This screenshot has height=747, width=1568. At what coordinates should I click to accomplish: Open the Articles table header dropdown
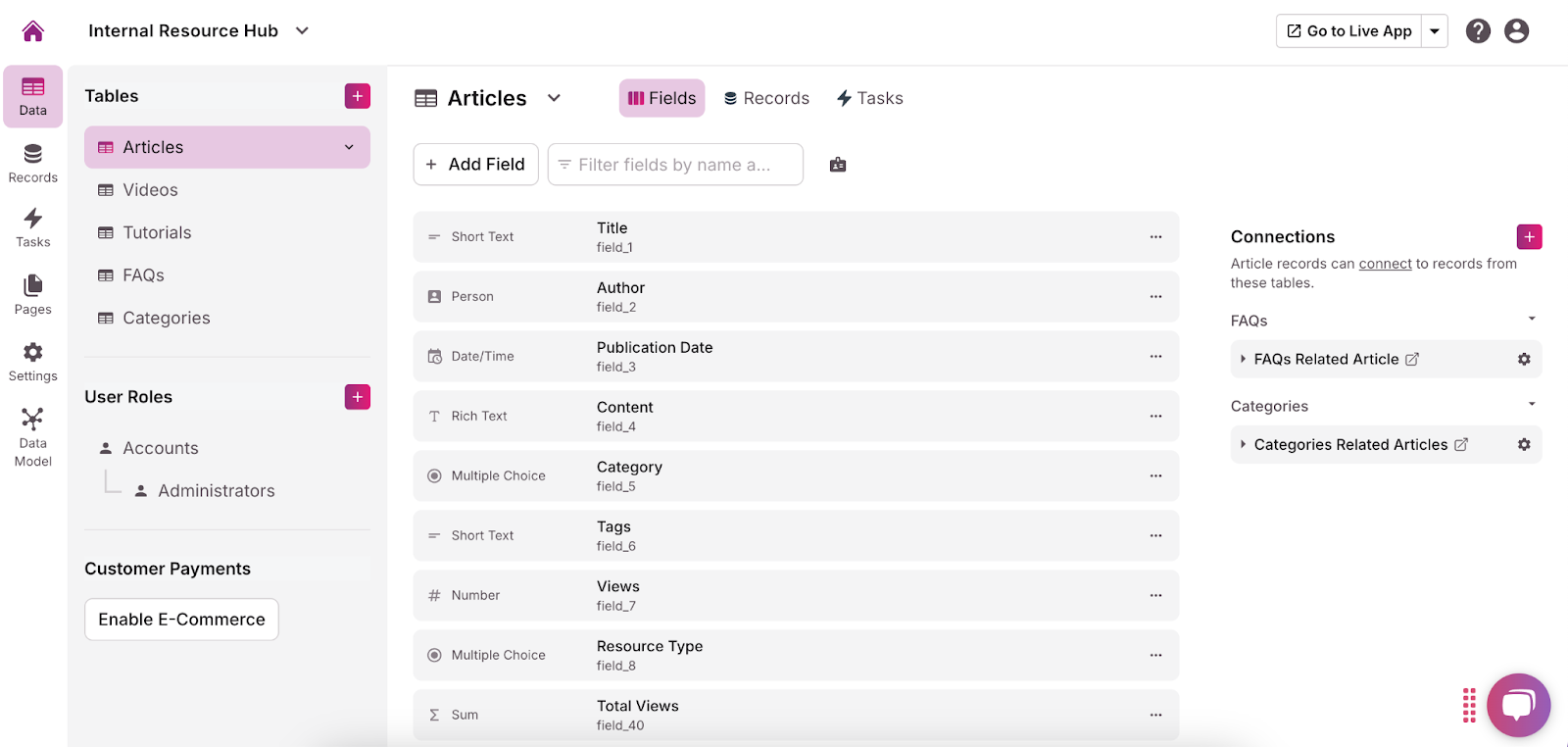554,98
